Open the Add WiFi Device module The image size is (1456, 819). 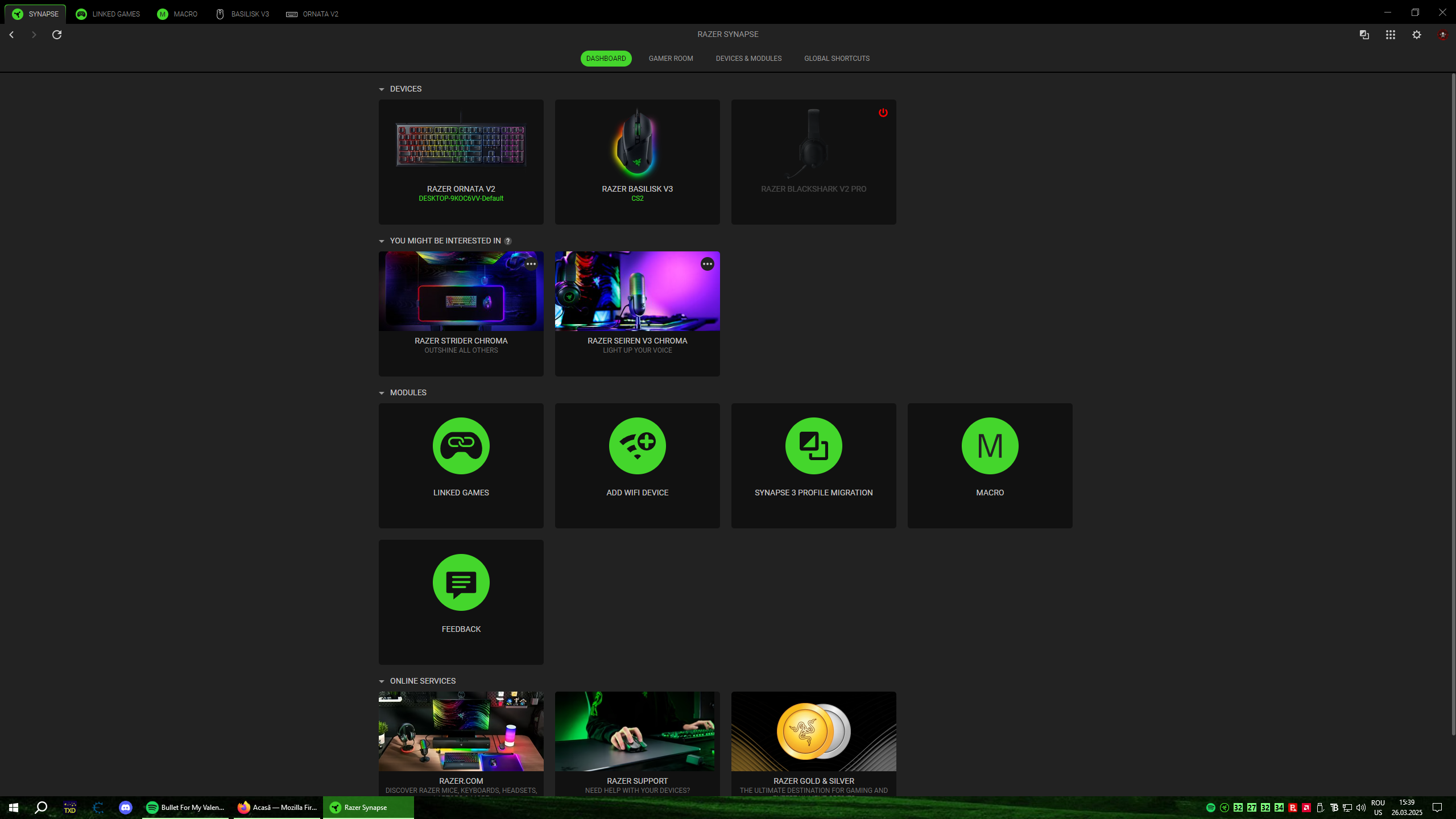pyautogui.click(x=637, y=465)
